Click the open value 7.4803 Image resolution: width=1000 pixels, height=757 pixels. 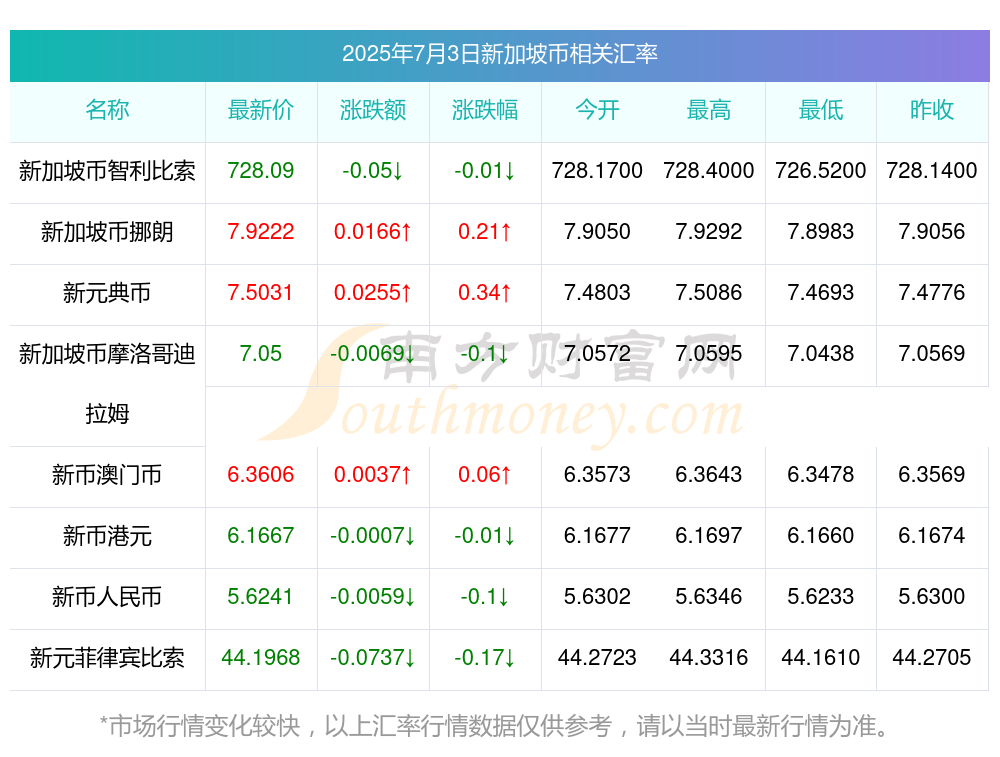(597, 293)
